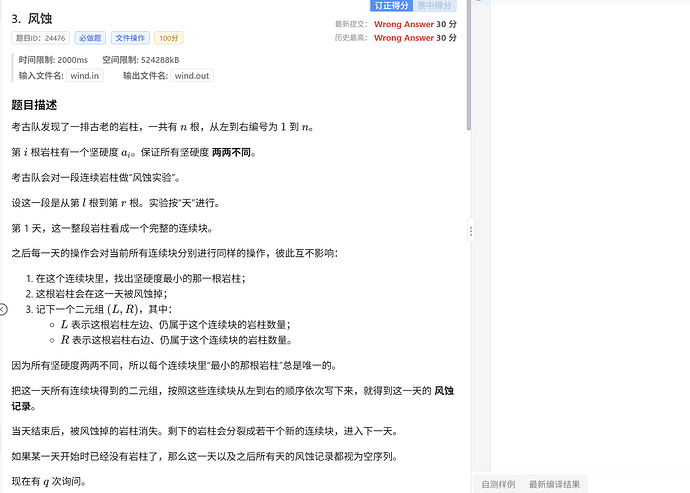This screenshot has height=493, width=690.
Task: Switch to the 订正得分 tab
Action: pyautogui.click(x=391, y=5)
